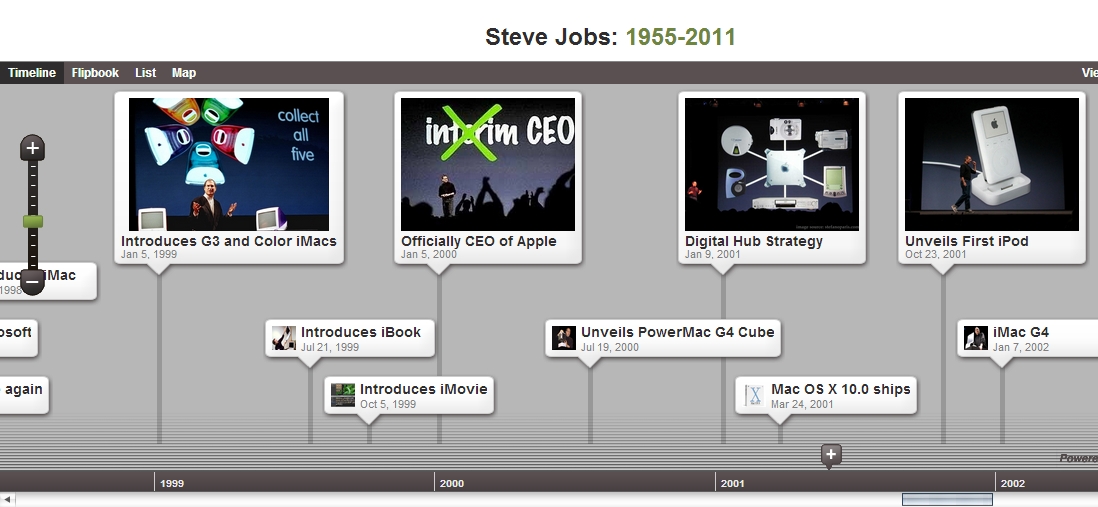The height and width of the screenshot is (507, 1098).
Task: Open the Map view tab
Action: click(184, 73)
